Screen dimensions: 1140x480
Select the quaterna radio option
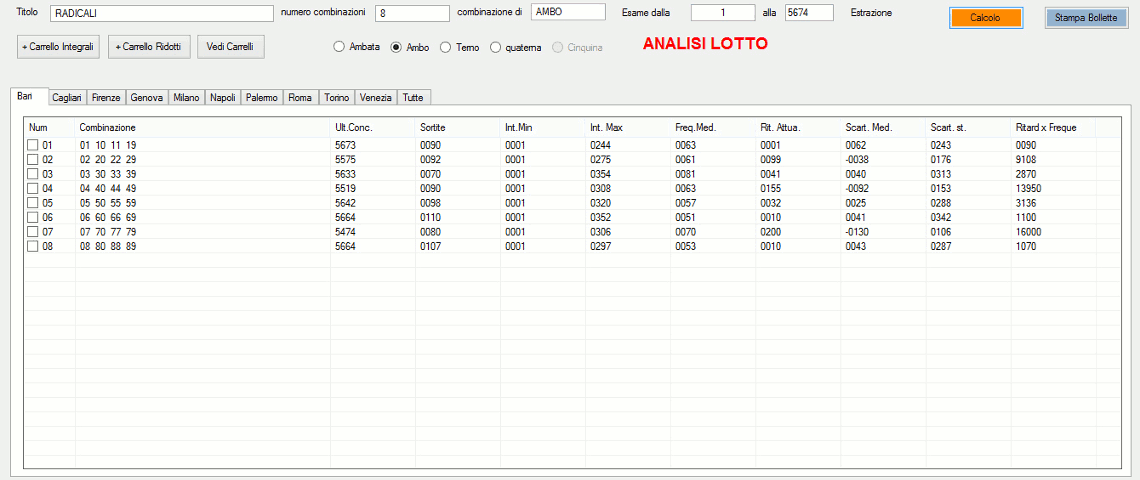pos(495,47)
